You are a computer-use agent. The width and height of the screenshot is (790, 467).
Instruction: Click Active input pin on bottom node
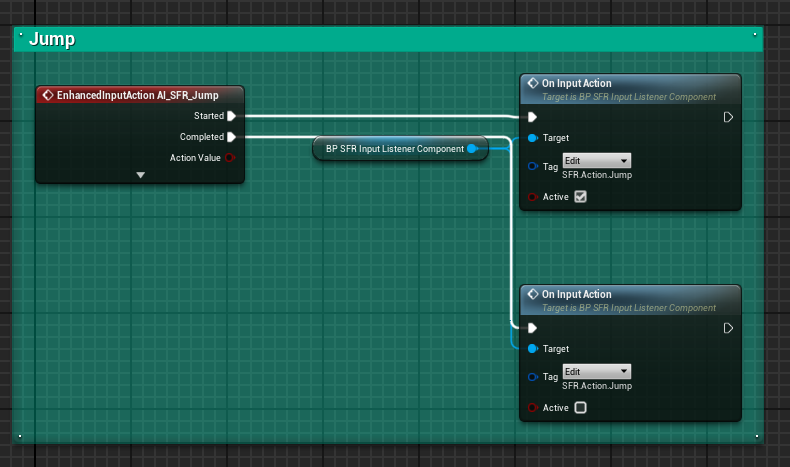532,408
